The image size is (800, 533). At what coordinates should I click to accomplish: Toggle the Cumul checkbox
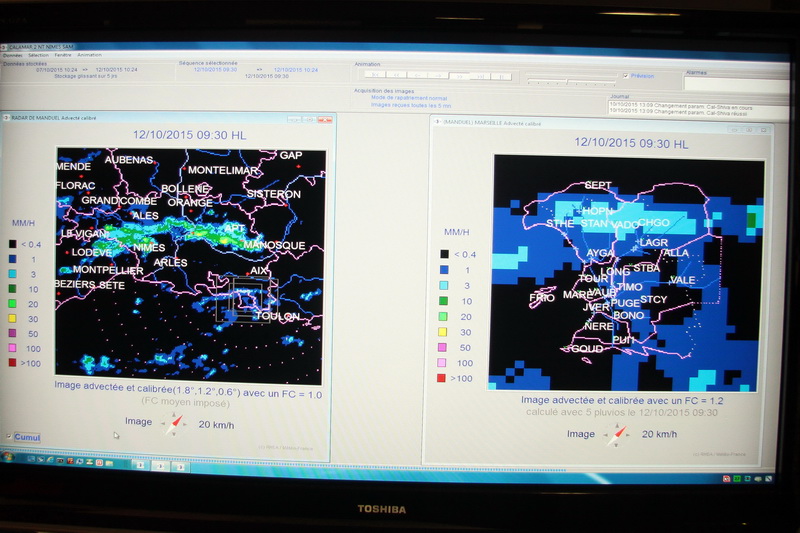pos(10,437)
